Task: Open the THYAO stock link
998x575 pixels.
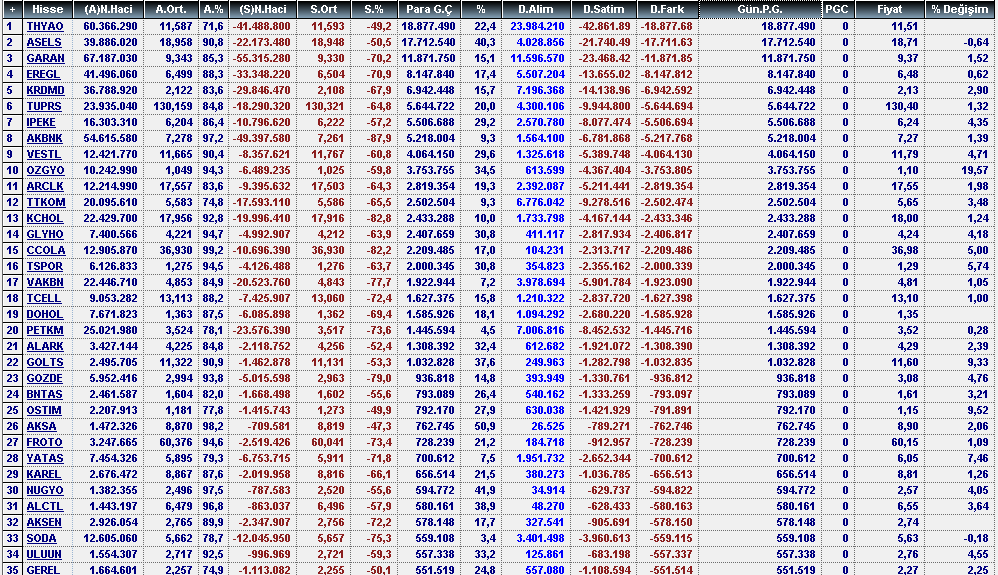Action: pyautogui.click(x=44, y=25)
